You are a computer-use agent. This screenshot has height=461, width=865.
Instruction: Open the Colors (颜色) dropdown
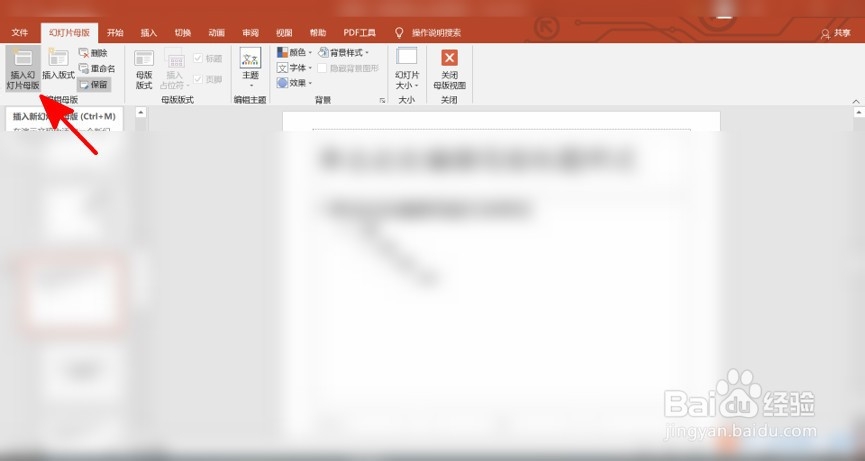point(295,53)
